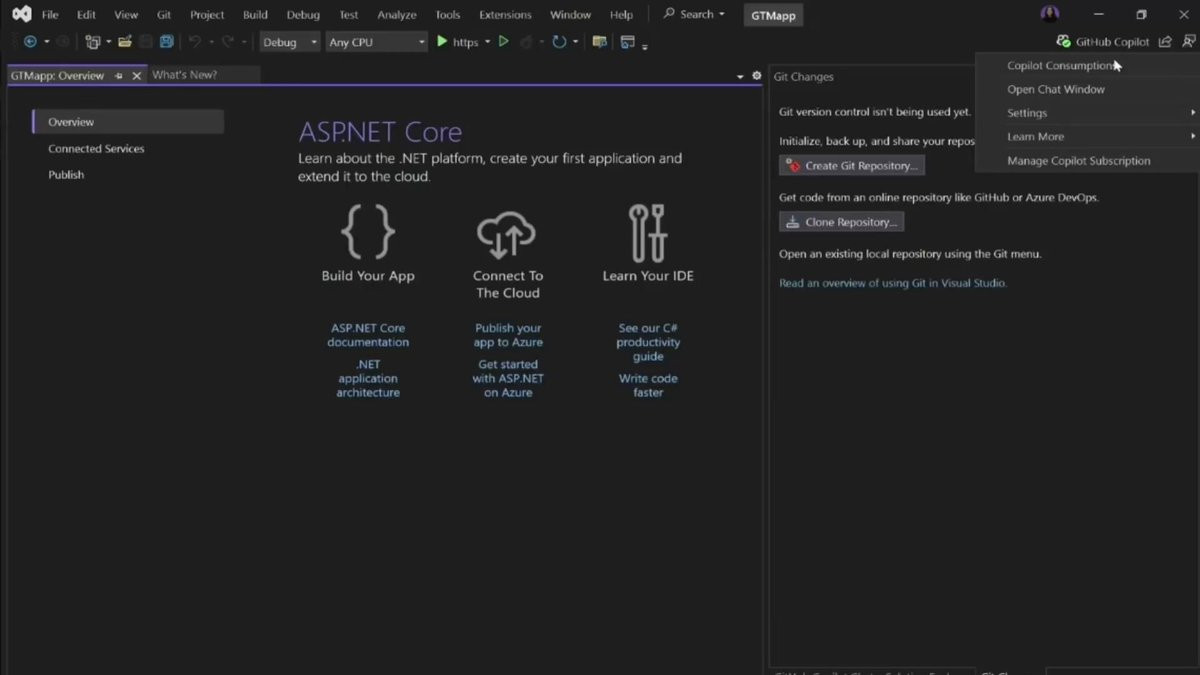Open the Help menu
Screen dimensions: 1200x675
(x=621, y=15)
